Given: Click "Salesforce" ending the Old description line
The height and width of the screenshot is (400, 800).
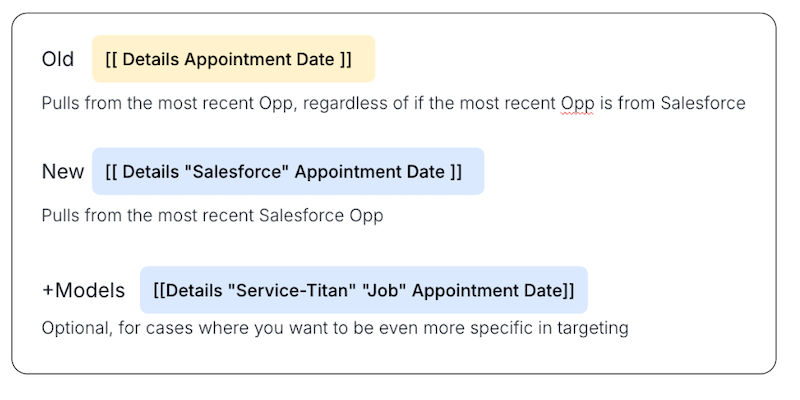Looking at the screenshot, I should 703,103.
